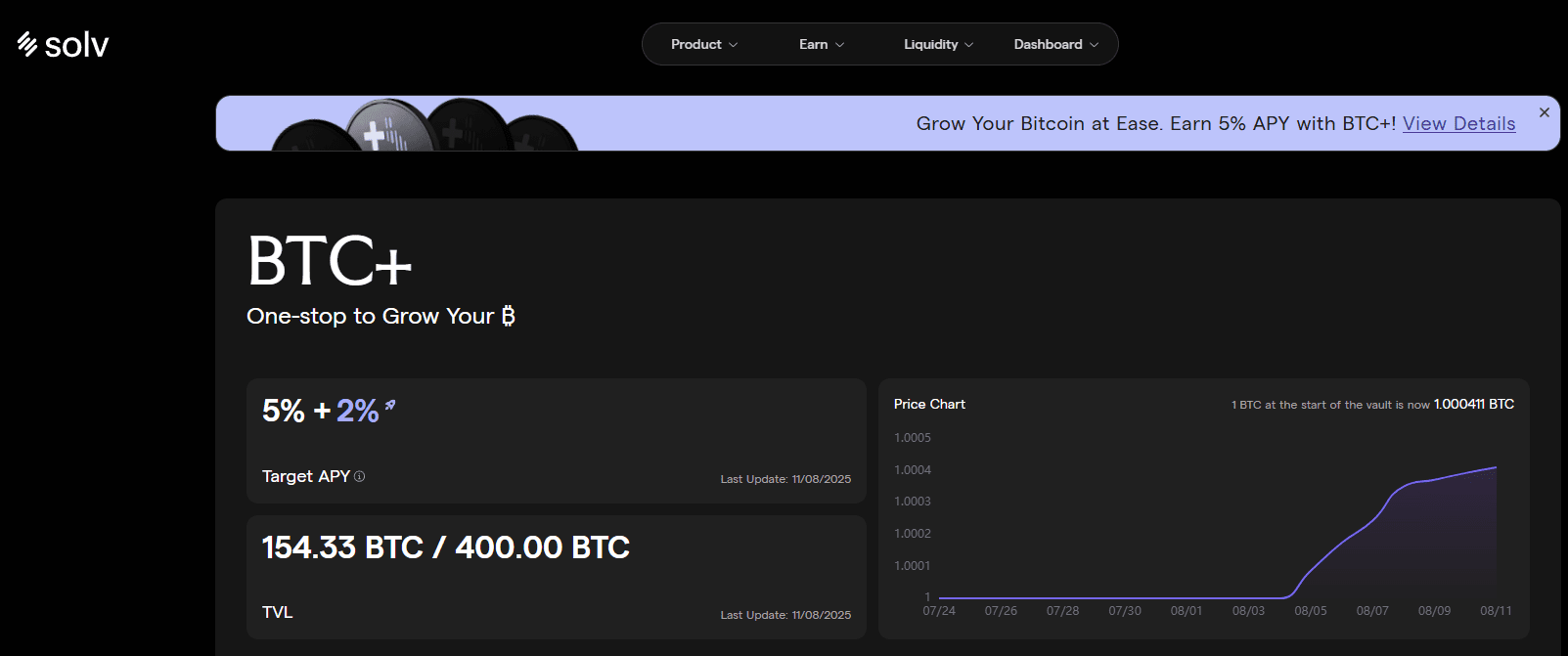Click the 1.000411 BTC price value
1568x656 pixels.
coord(1474,404)
